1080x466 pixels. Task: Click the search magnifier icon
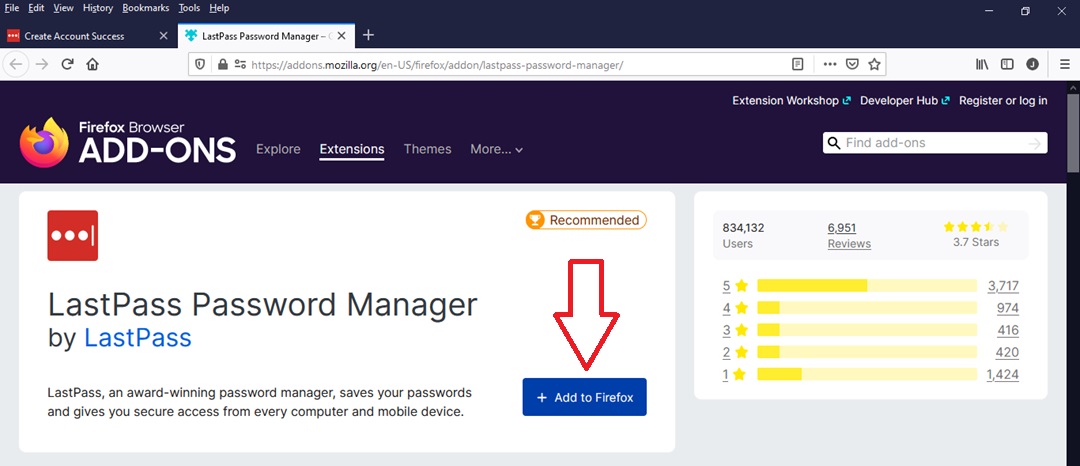[833, 142]
